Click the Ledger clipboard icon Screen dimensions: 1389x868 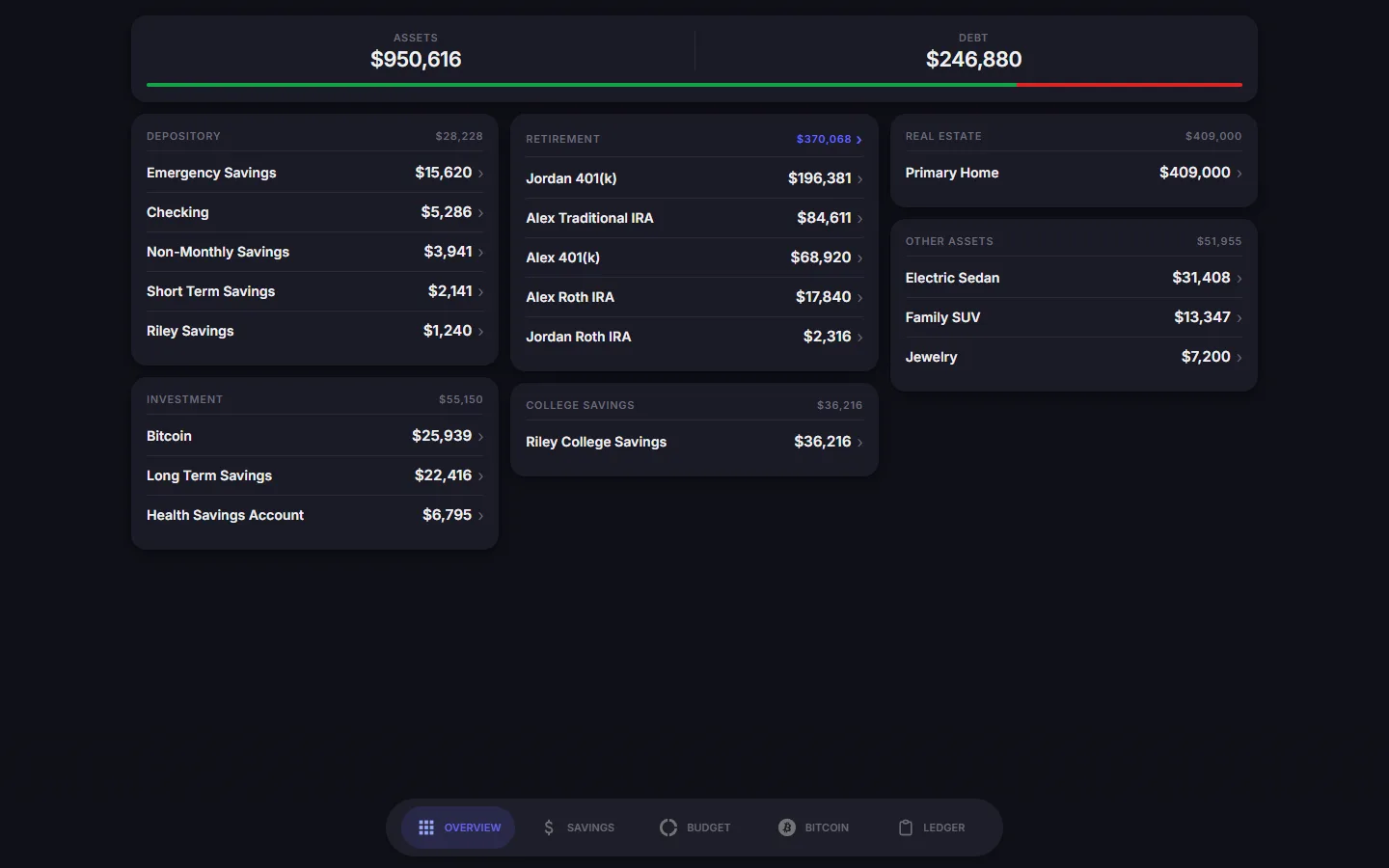coord(906,827)
